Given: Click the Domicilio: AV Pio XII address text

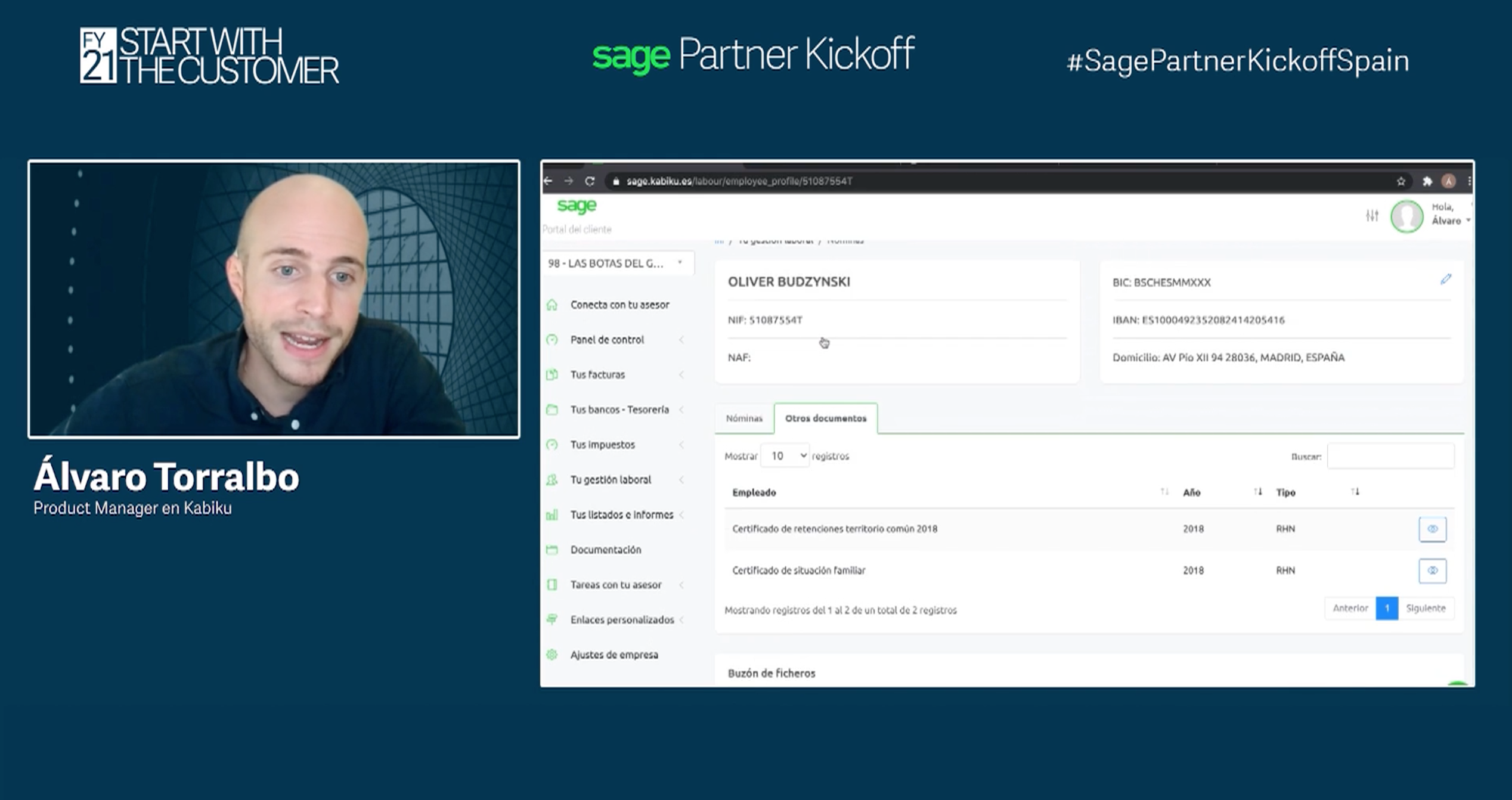Looking at the screenshot, I should (x=1228, y=358).
